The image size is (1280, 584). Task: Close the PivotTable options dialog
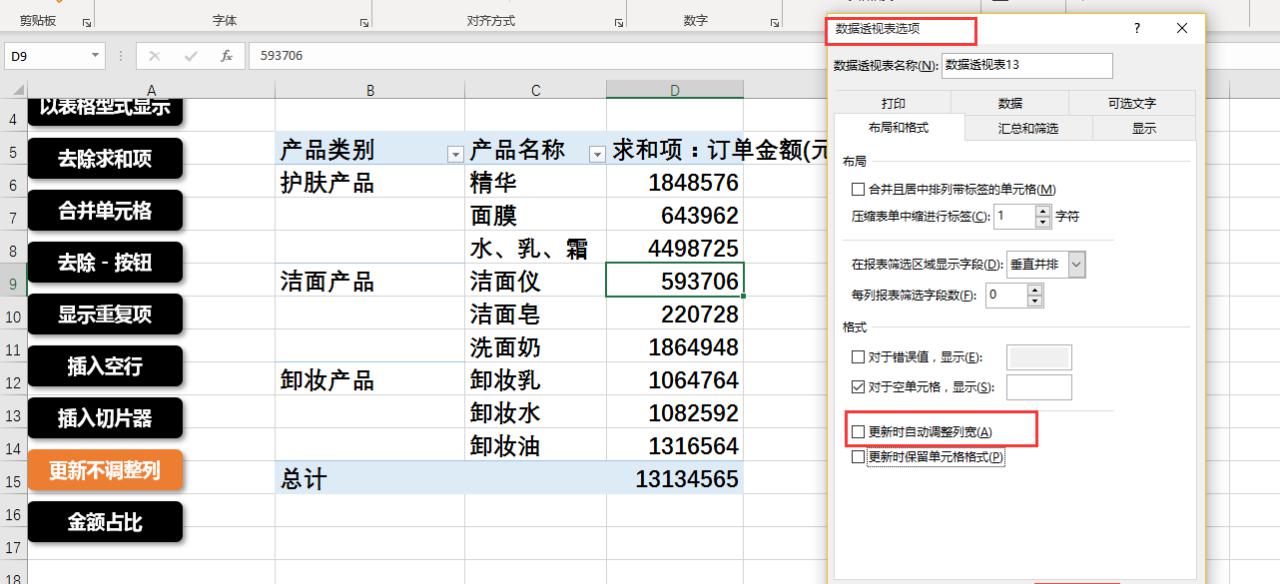tap(1182, 29)
